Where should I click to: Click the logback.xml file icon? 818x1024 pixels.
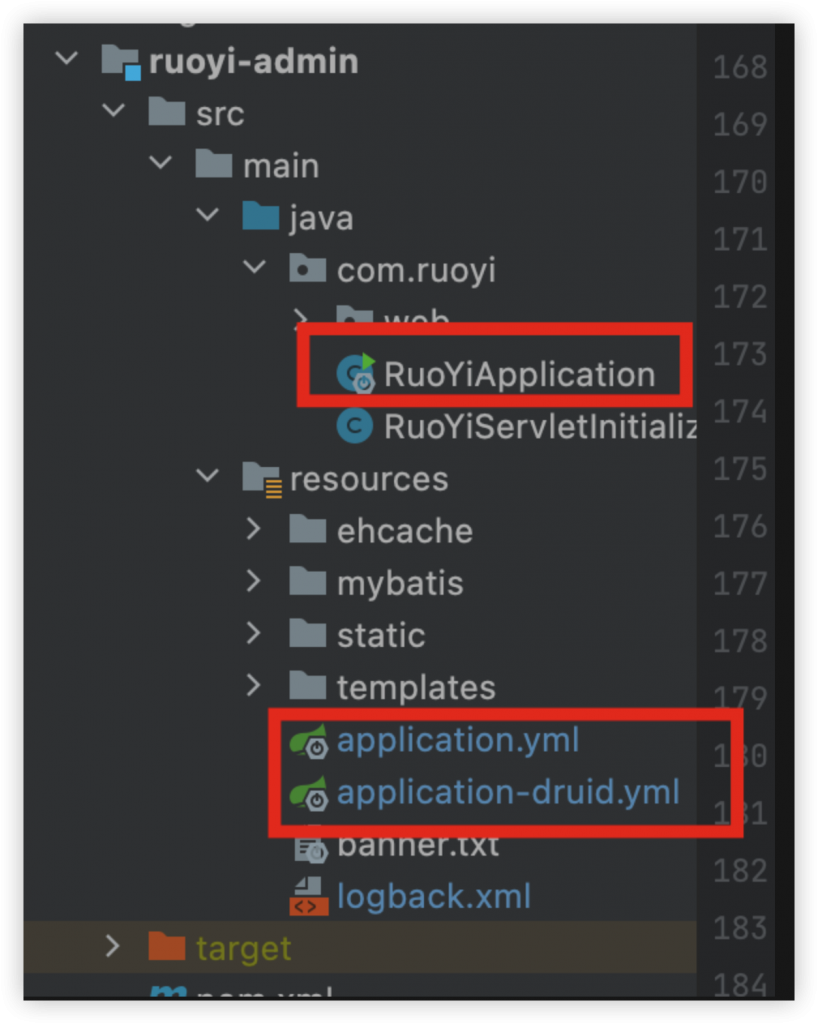pos(308,896)
